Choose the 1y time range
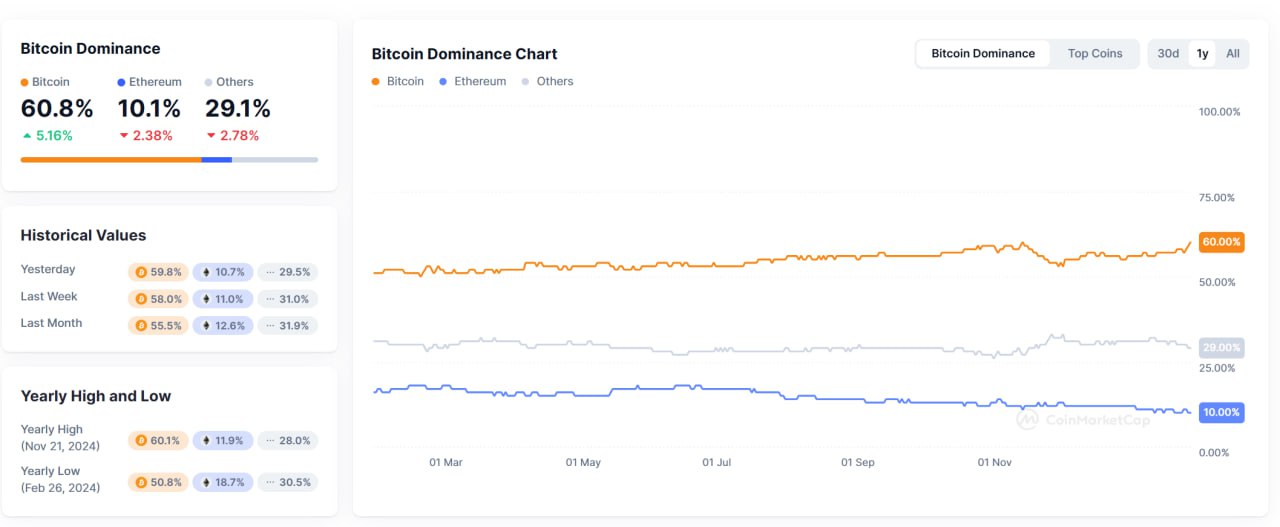The height and width of the screenshot is (527, 1280). tap(1202, 54)
